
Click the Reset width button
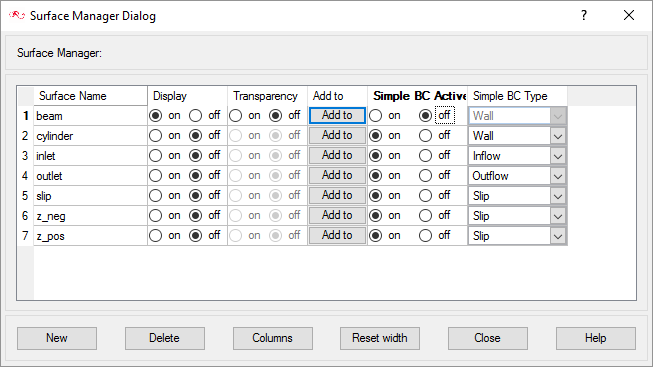pos(380,338)
